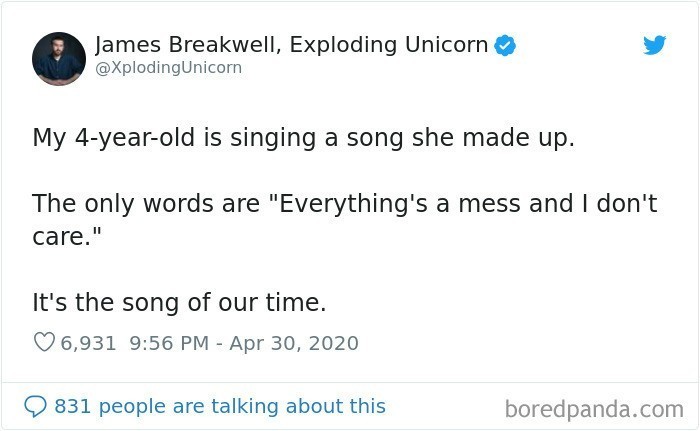Click the boredpanda.com watermark
Image resolution: width=700 pixels, height=431 pixels.
click(x=594, y=409)
